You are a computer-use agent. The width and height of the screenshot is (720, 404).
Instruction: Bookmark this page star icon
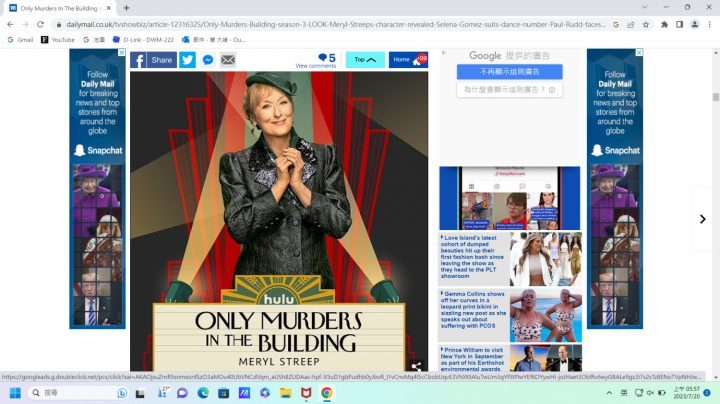pos(646,24)
